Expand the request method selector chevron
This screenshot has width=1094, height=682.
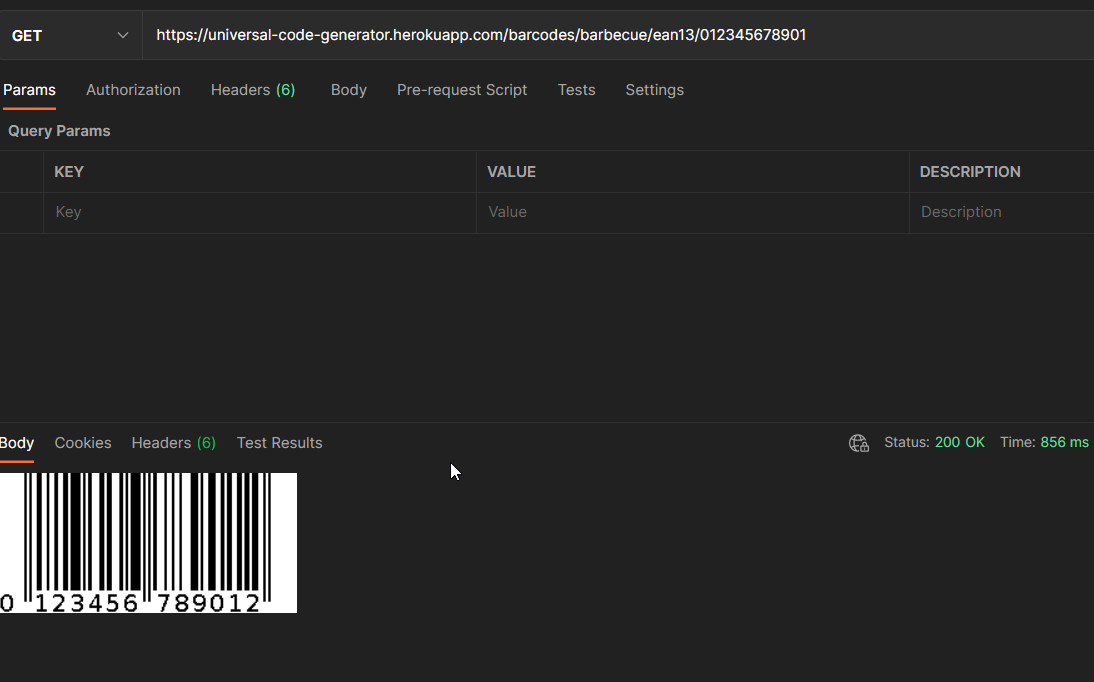tap(123, 34)
